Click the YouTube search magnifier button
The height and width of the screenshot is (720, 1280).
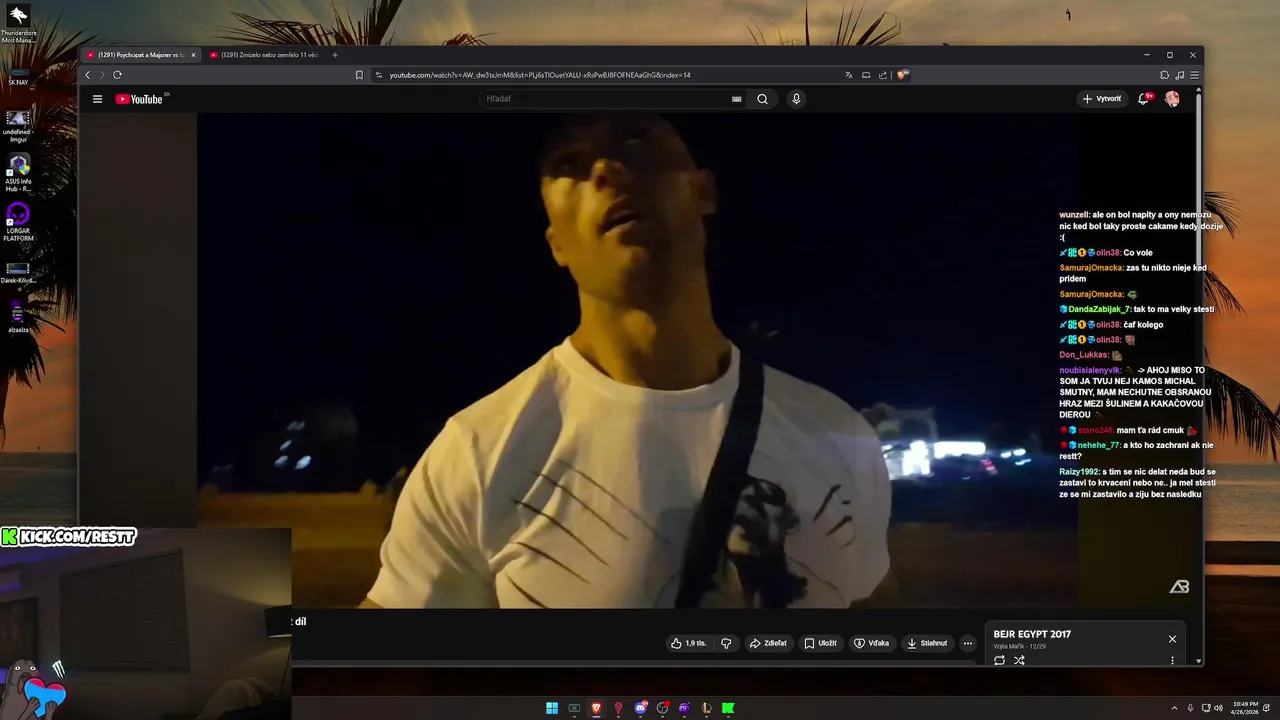point(762,99)
